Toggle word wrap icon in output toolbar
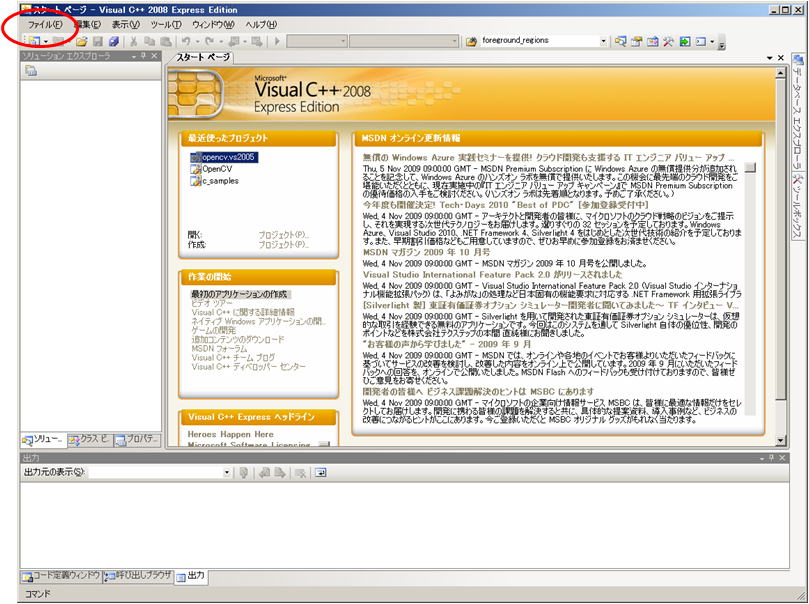The image size is (809, 604). [321, 472]
